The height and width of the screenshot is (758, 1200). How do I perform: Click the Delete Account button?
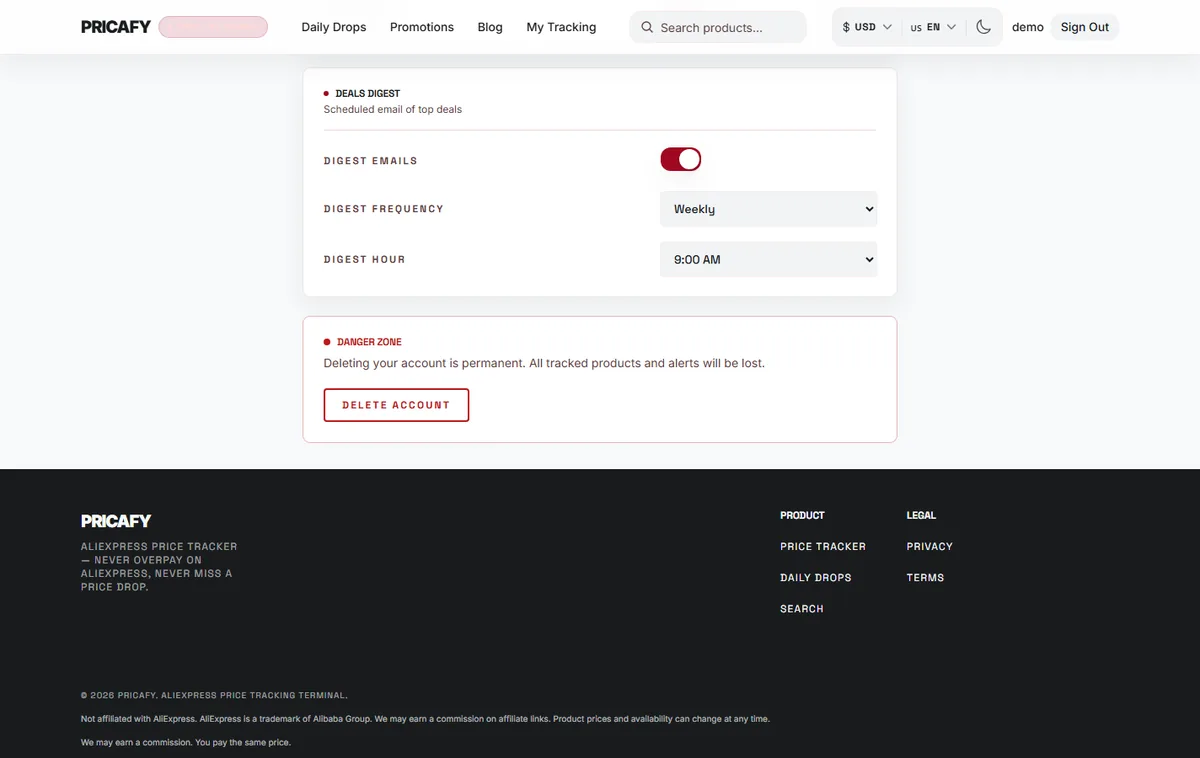pyautogui.click(x=396, y=405)
